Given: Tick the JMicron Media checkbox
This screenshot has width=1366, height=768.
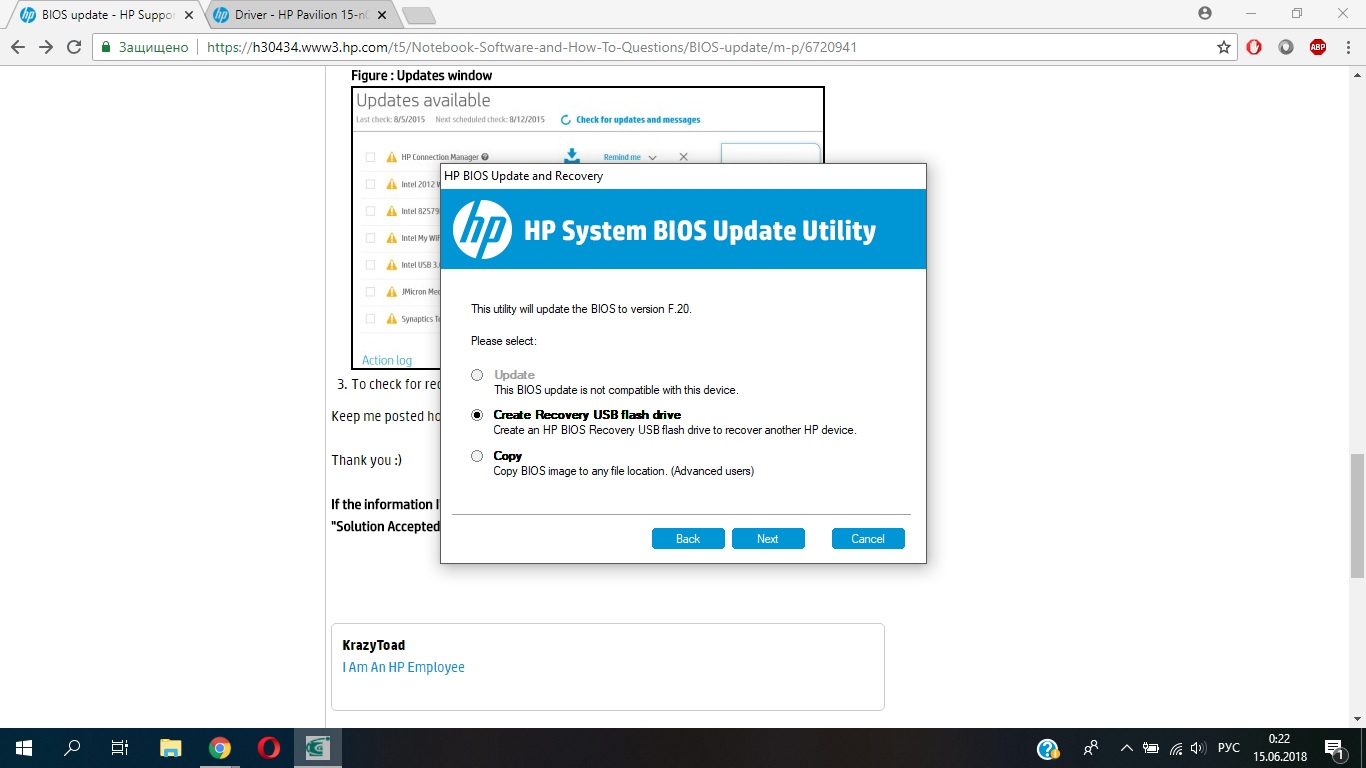Looking at the screenshot, I should (370, 292).
